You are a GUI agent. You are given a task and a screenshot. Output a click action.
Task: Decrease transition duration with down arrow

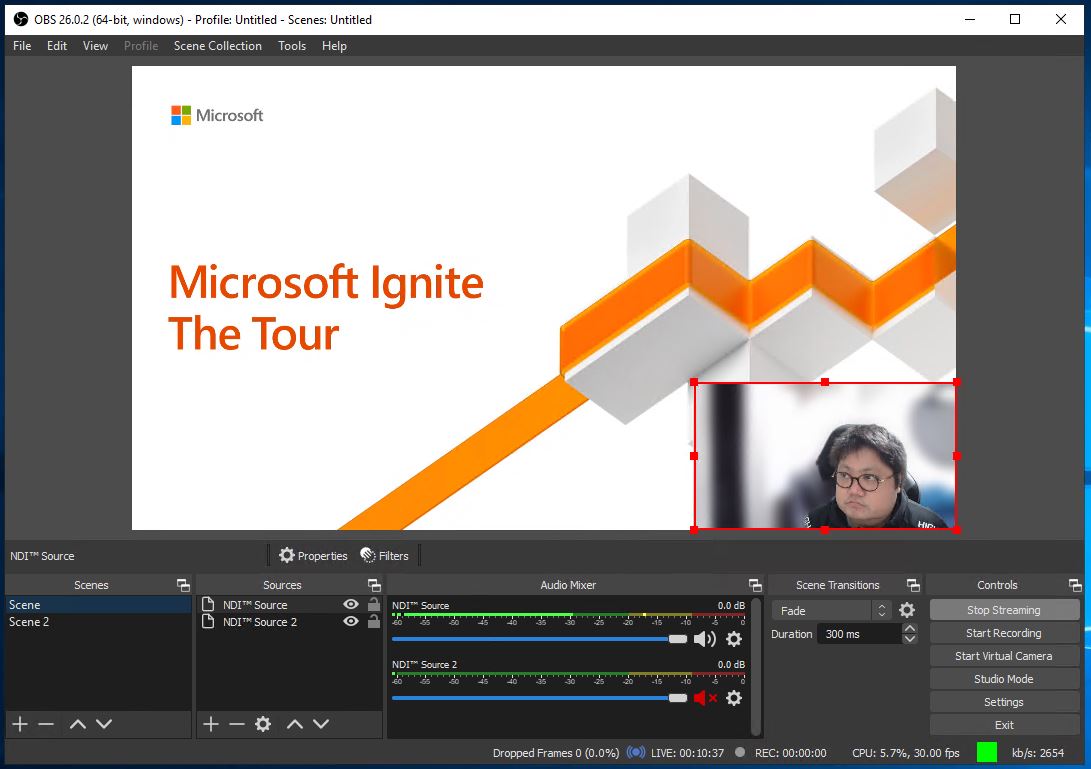tap(909, 639)
